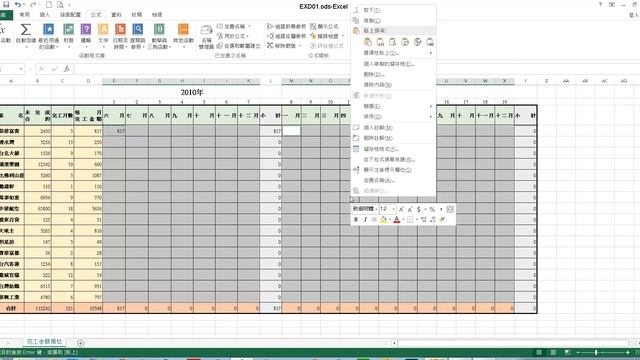Choose Clear Contents (清除內容) in context menu
Screen dimensions: 640x360
tap(393, 84)
